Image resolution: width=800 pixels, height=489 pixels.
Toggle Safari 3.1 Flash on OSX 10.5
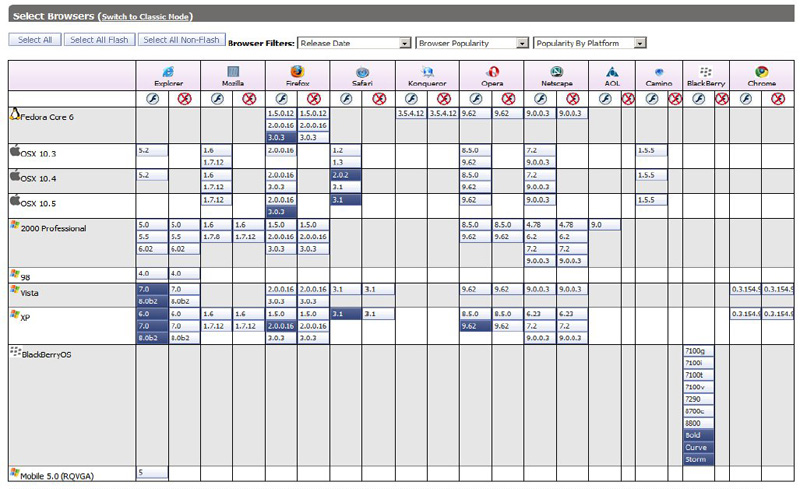pos(346,200)
